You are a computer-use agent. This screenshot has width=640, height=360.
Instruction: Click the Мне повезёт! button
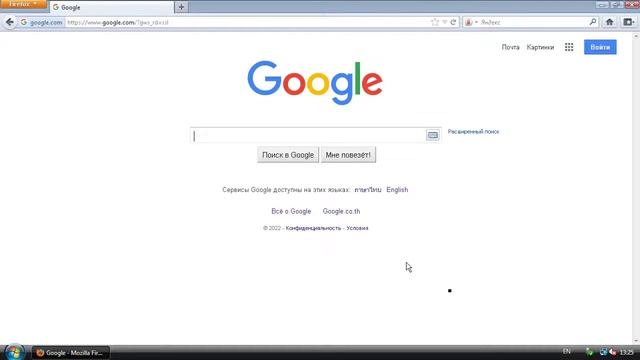click(x=348, y=155)
